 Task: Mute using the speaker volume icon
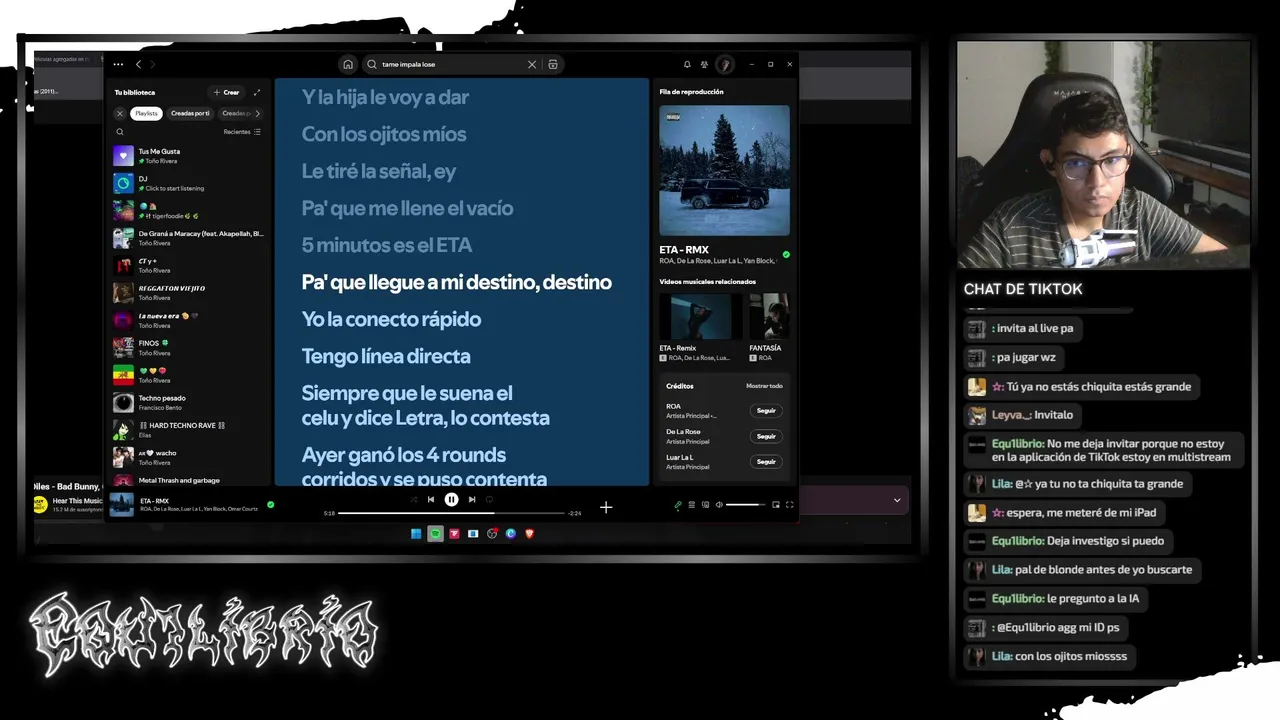tap(719, 505)
